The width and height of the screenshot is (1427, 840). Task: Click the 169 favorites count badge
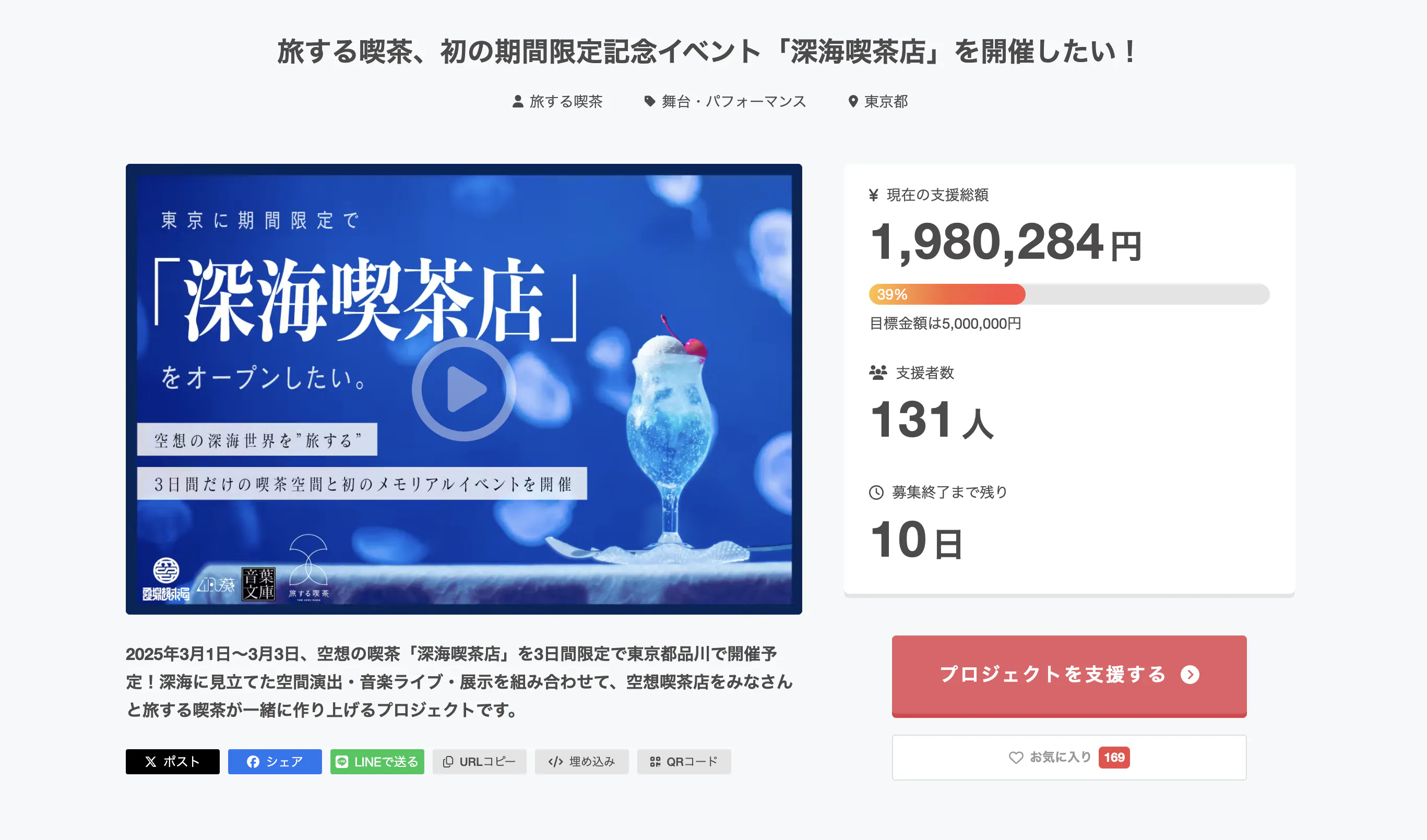coord(1114,758)
